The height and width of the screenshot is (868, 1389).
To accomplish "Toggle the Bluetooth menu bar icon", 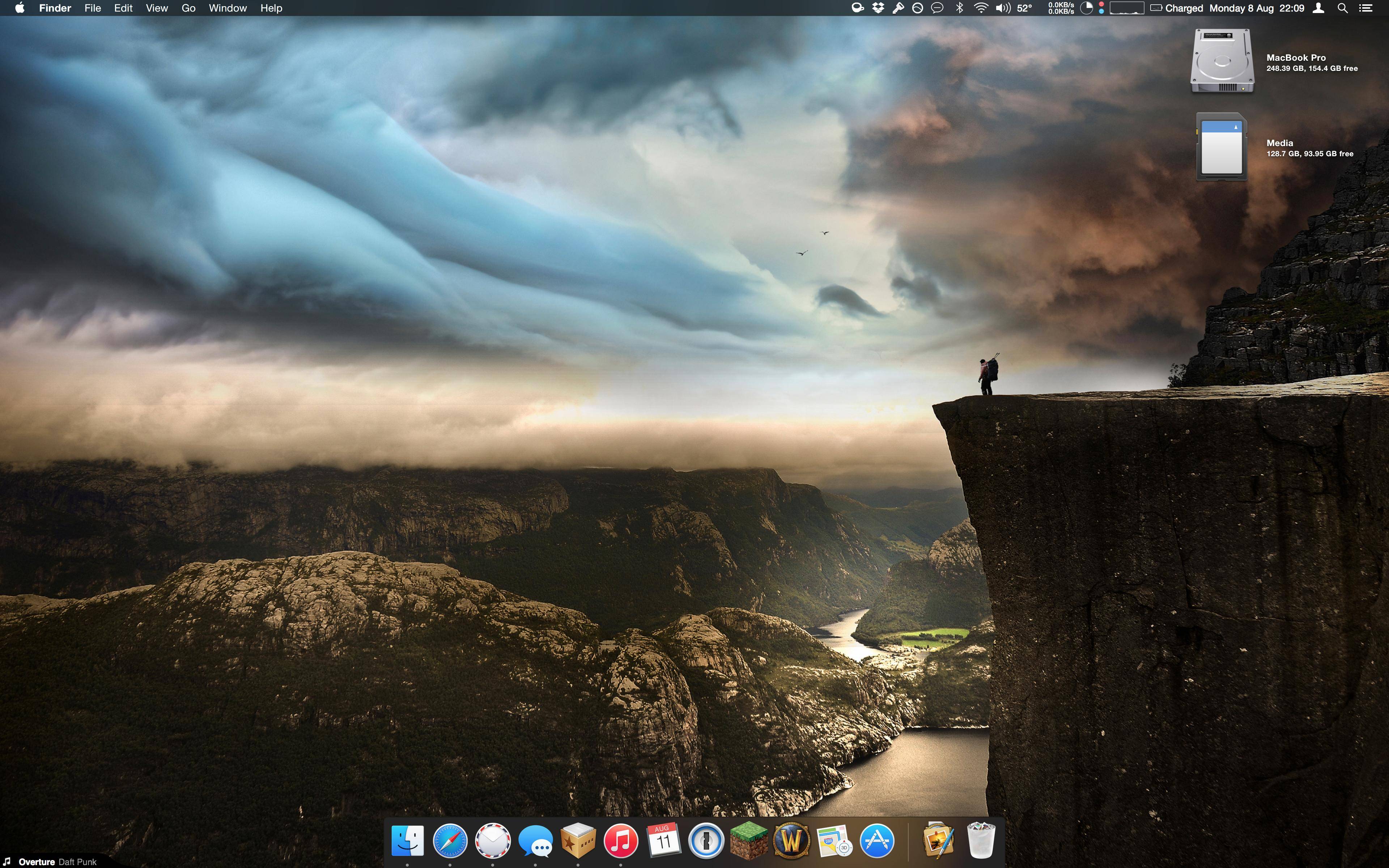I will tap(959, 8).
